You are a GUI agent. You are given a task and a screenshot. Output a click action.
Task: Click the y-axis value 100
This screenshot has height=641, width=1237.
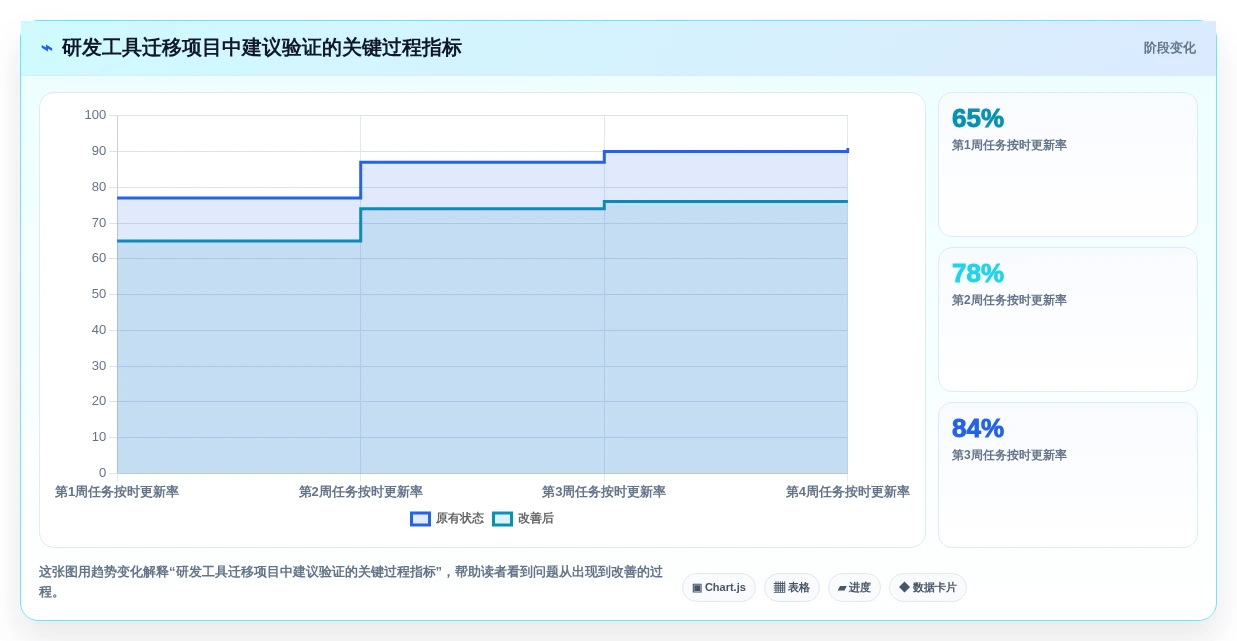point(95,115)
